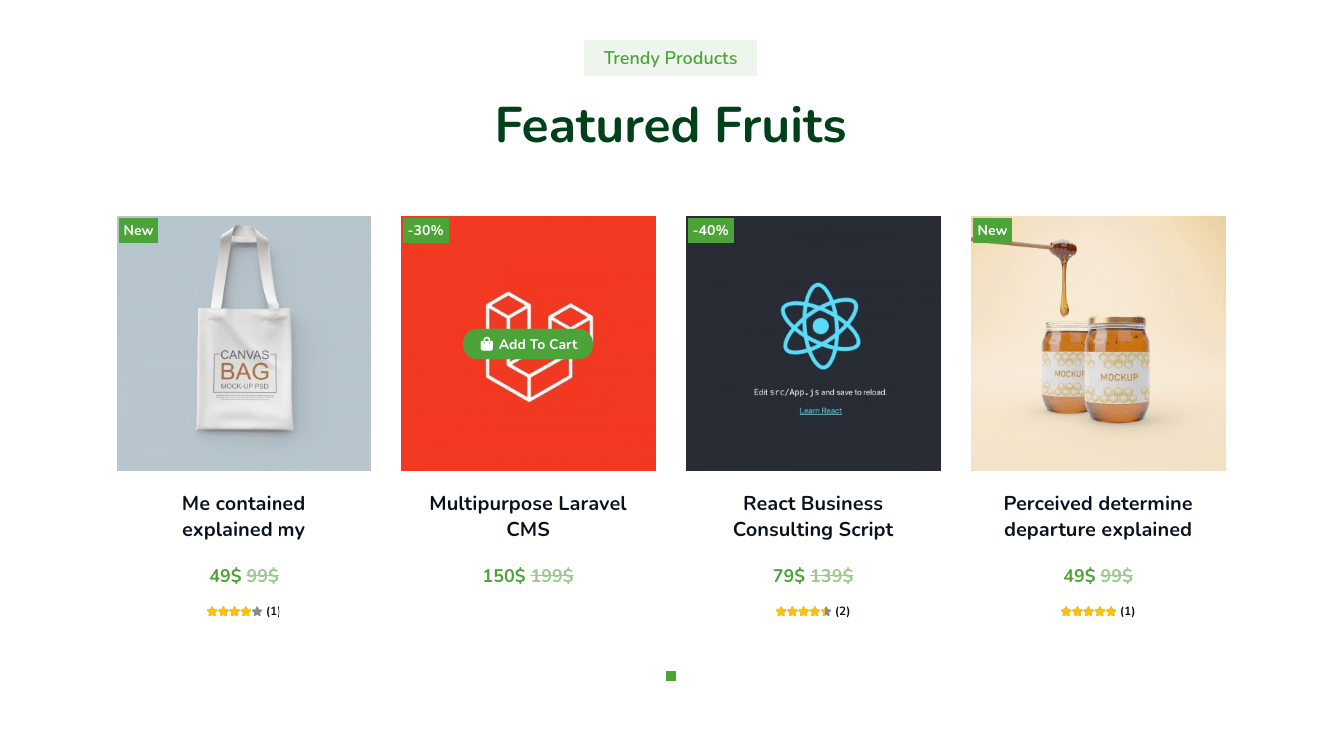Click the New badge on honey jars
Image resolution: width=1335 pixels, height=737 pixels.
[992, 230]
